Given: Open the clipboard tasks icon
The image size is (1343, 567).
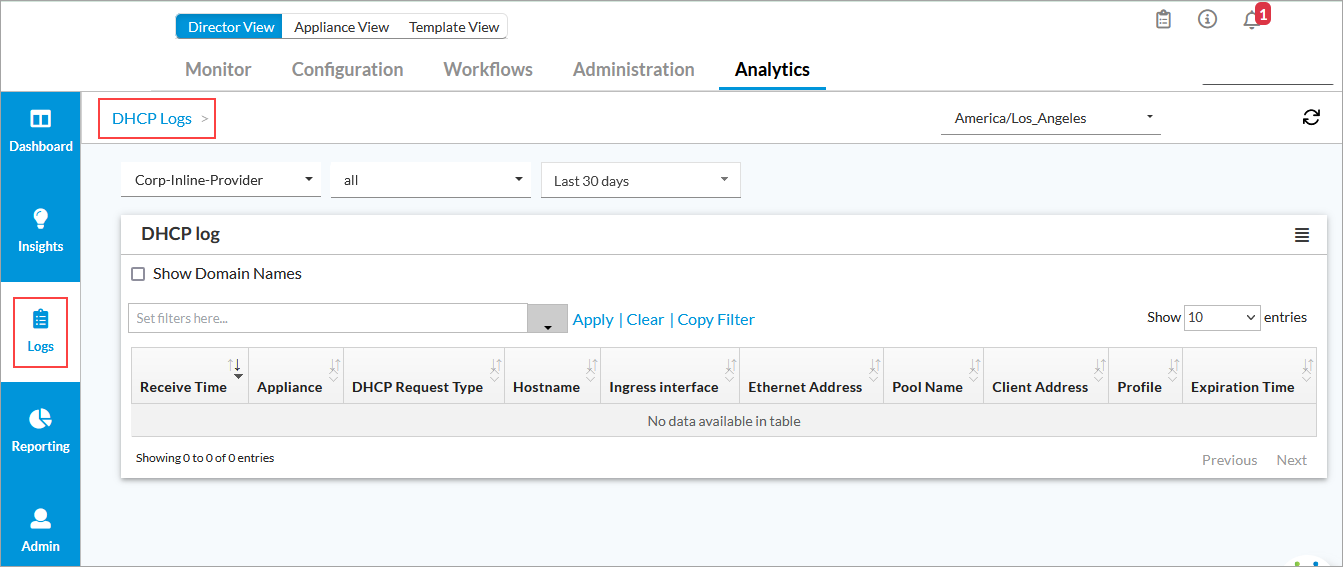Looking at the screenshot, I should pos(1163,20).
